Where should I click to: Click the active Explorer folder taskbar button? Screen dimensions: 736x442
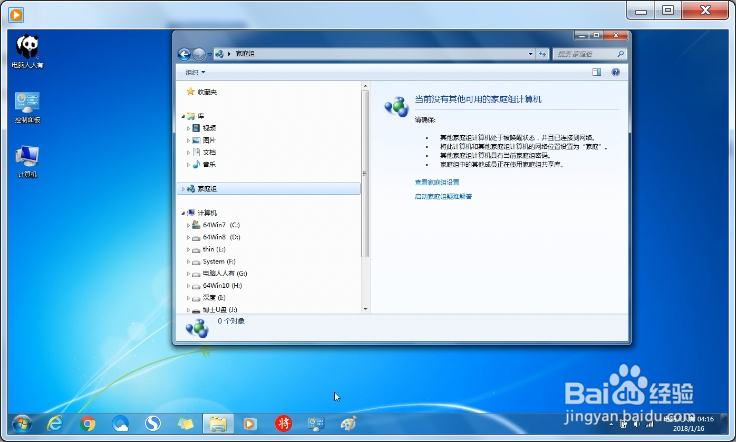coord(218,424)
